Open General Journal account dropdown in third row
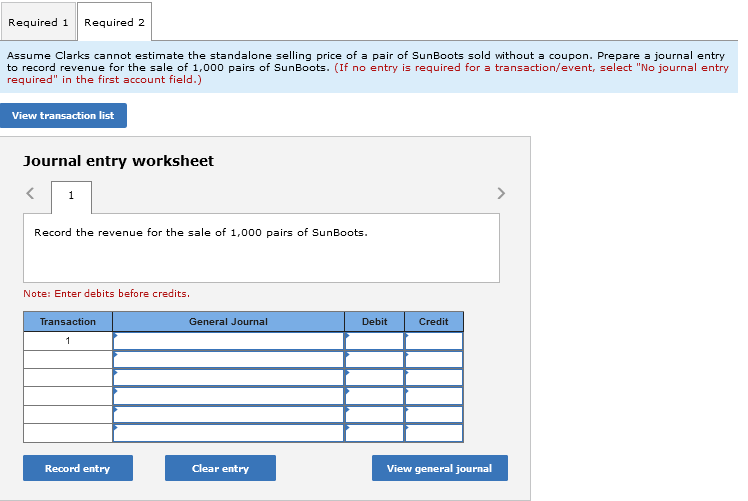Viewport: 748px width, 501px height. [229, 377]
